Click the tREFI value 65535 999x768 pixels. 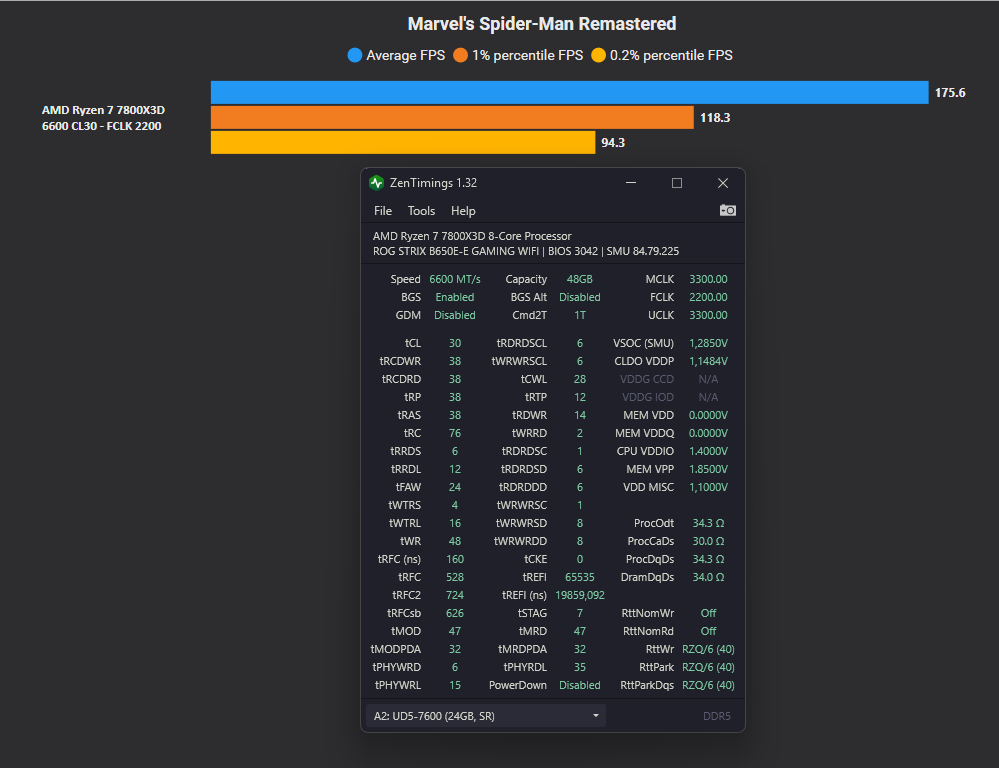(x=580, y=577)
